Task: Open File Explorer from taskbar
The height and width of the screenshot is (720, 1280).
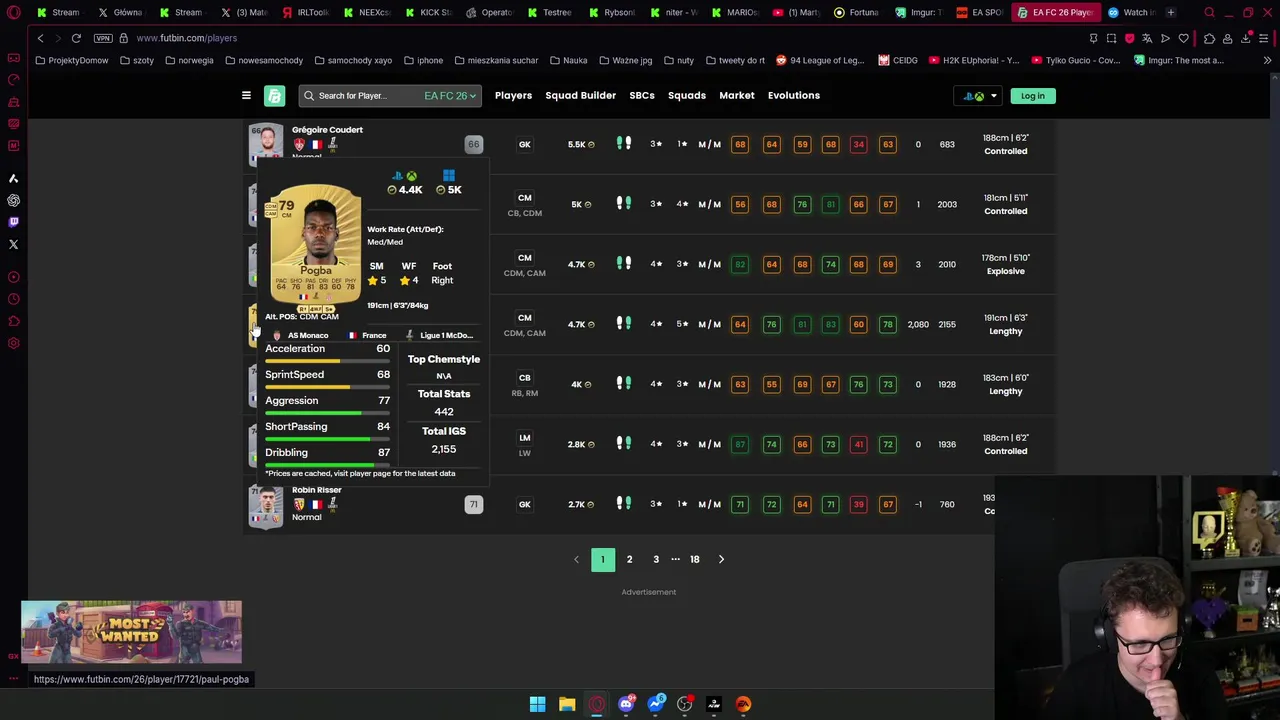Action: [567, 704]
